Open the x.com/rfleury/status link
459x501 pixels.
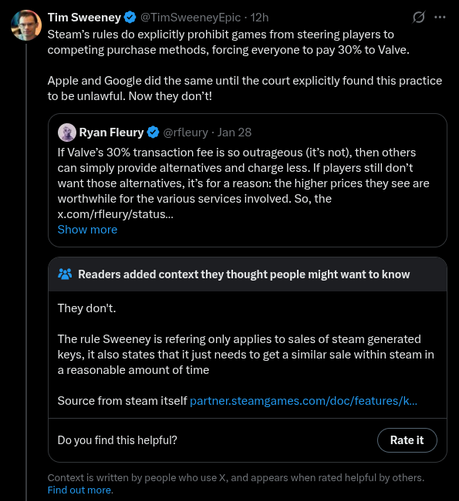pos(115,214)
